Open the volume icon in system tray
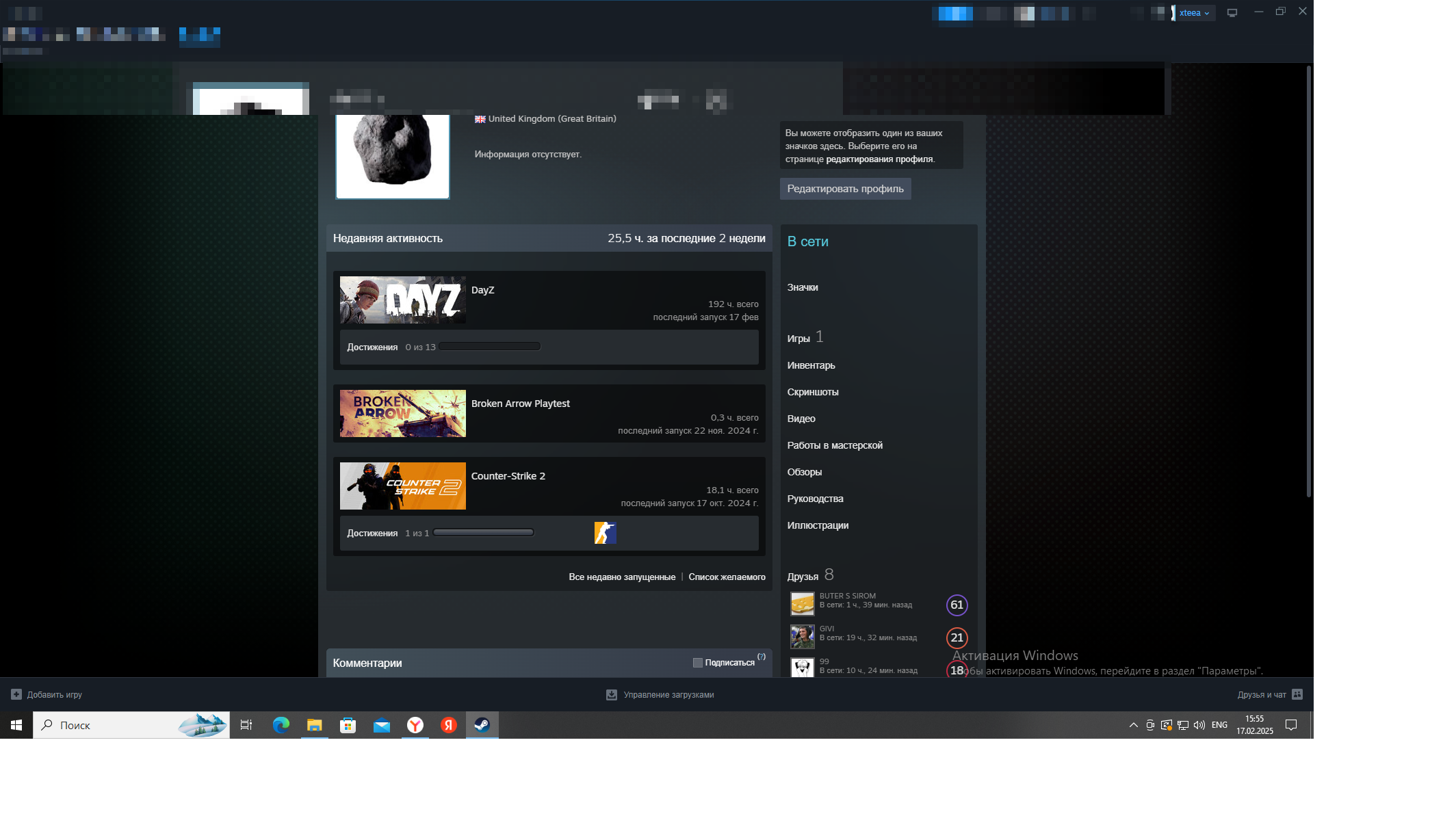The image size is (1456, 829). pos(1199,725)
